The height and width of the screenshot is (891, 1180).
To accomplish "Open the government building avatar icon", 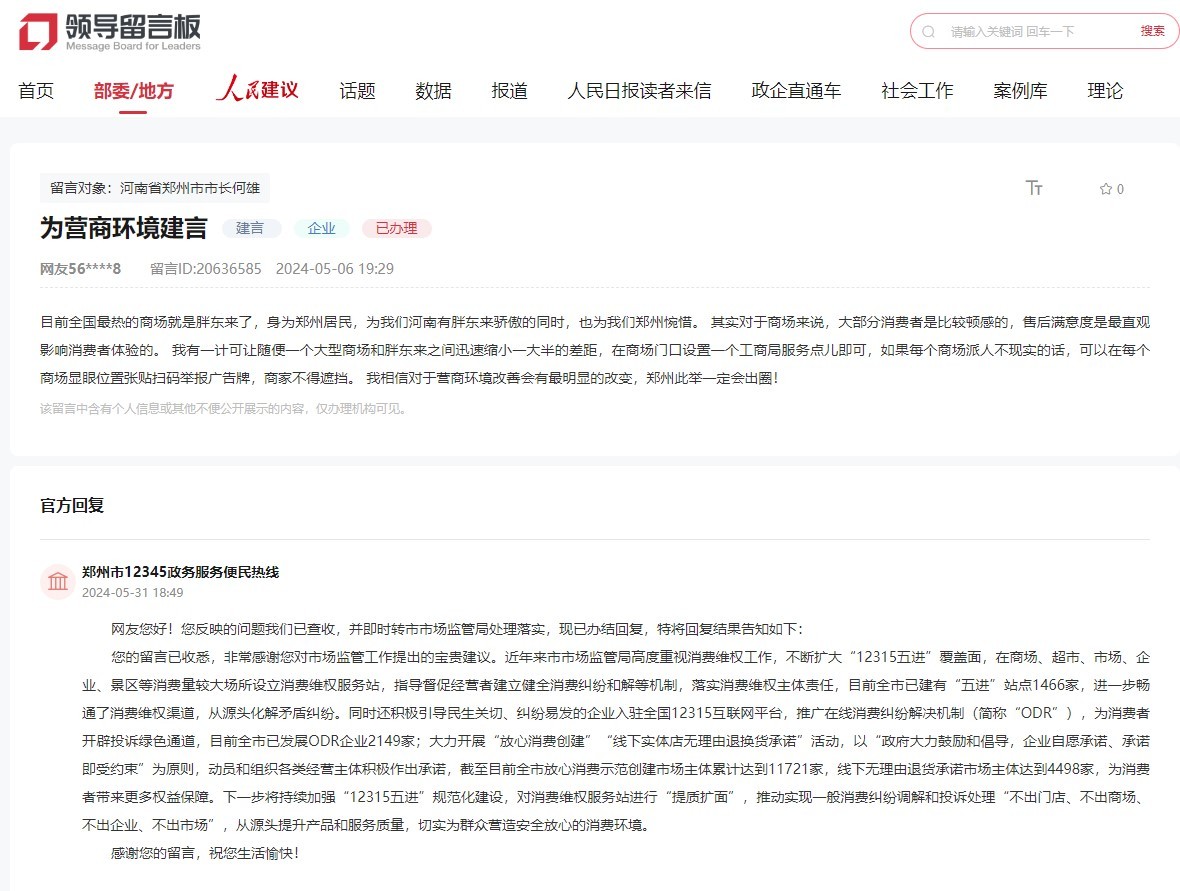I will (58, 582).
